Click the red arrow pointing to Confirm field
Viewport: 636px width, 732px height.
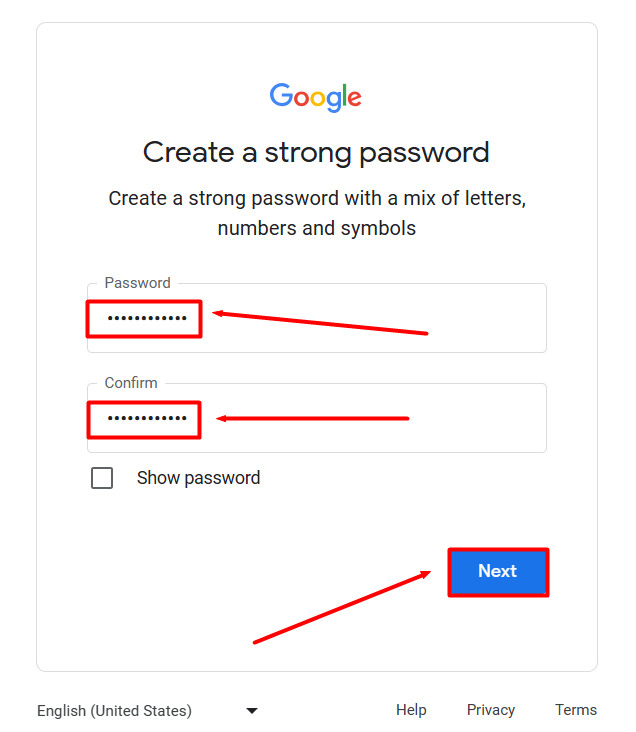[x=313, y=418]
